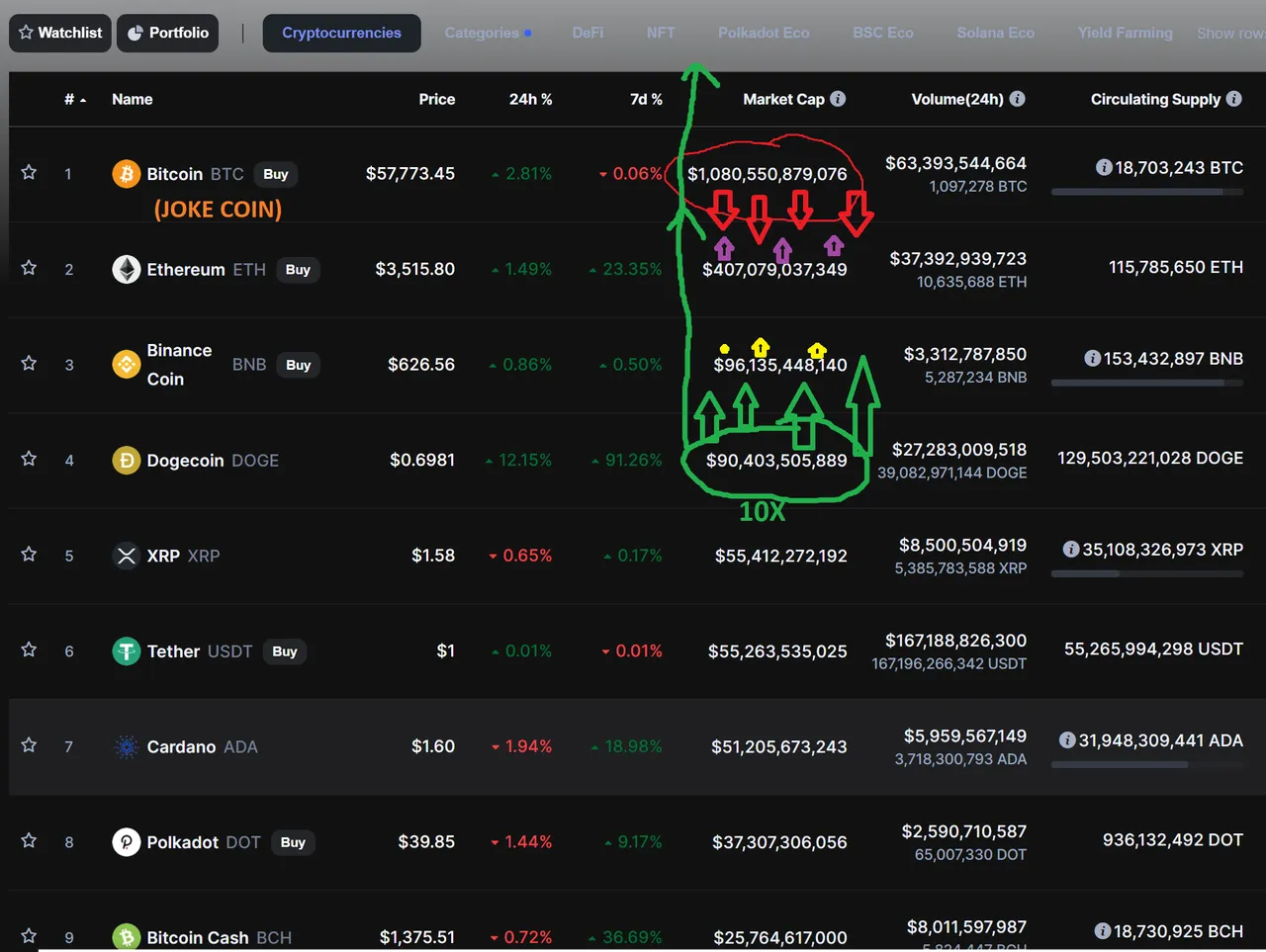
Task: Sort by Volume(24h) column header
Action: click(x=956, y=99)
